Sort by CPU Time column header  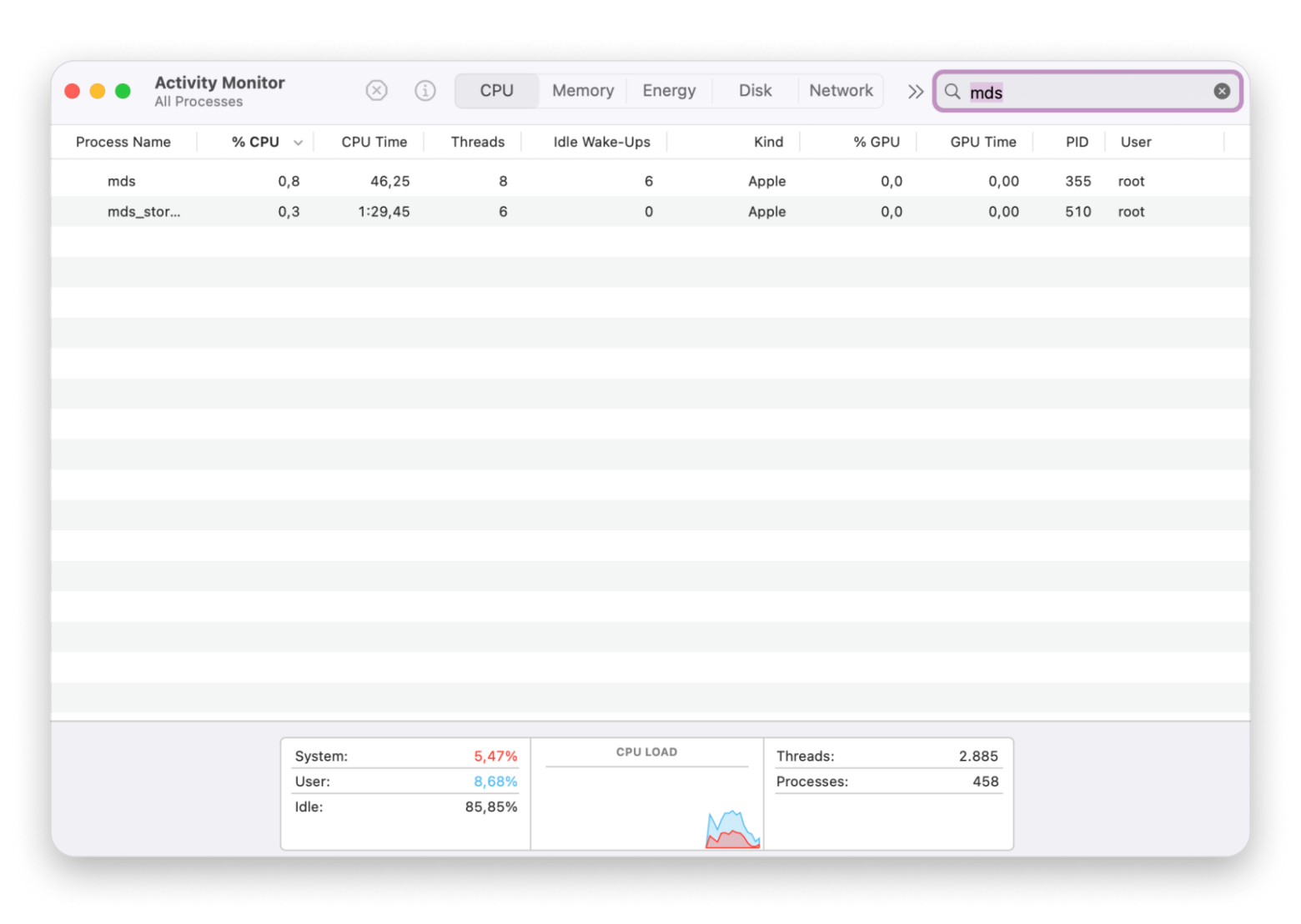pyautogui.click(x=374, y=142)
